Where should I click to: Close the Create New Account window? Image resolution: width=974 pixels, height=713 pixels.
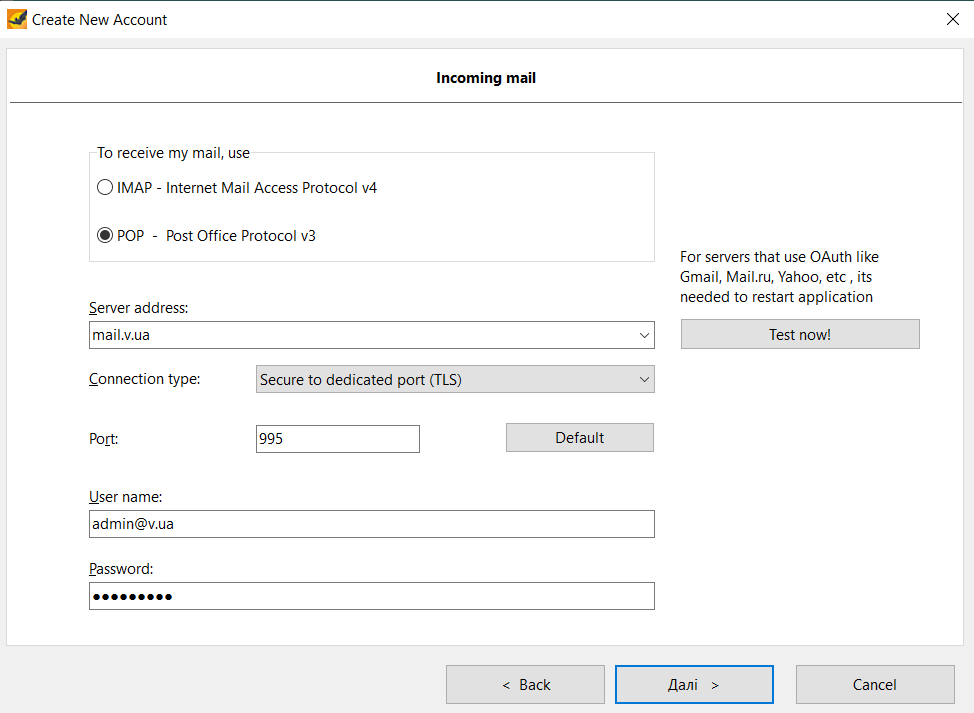pyautogui.click(x=953, y=19)
